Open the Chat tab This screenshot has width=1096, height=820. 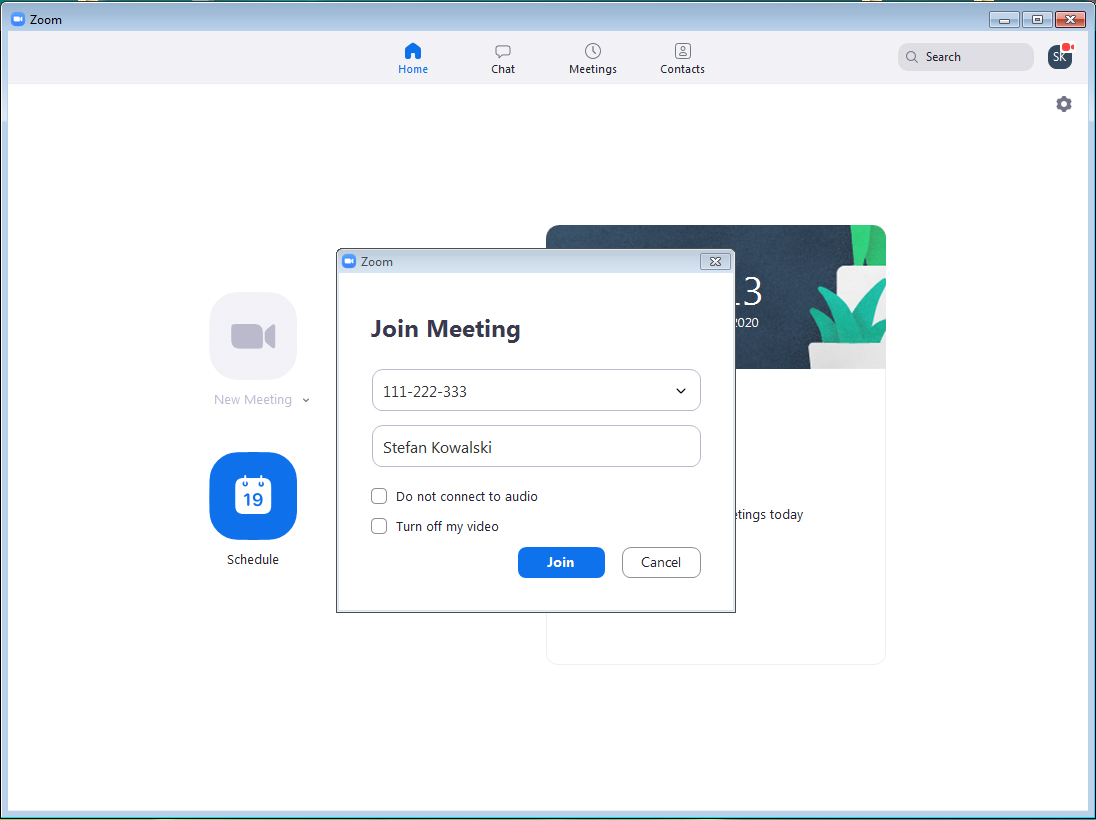pyautogui.click(x=503, y=59)
